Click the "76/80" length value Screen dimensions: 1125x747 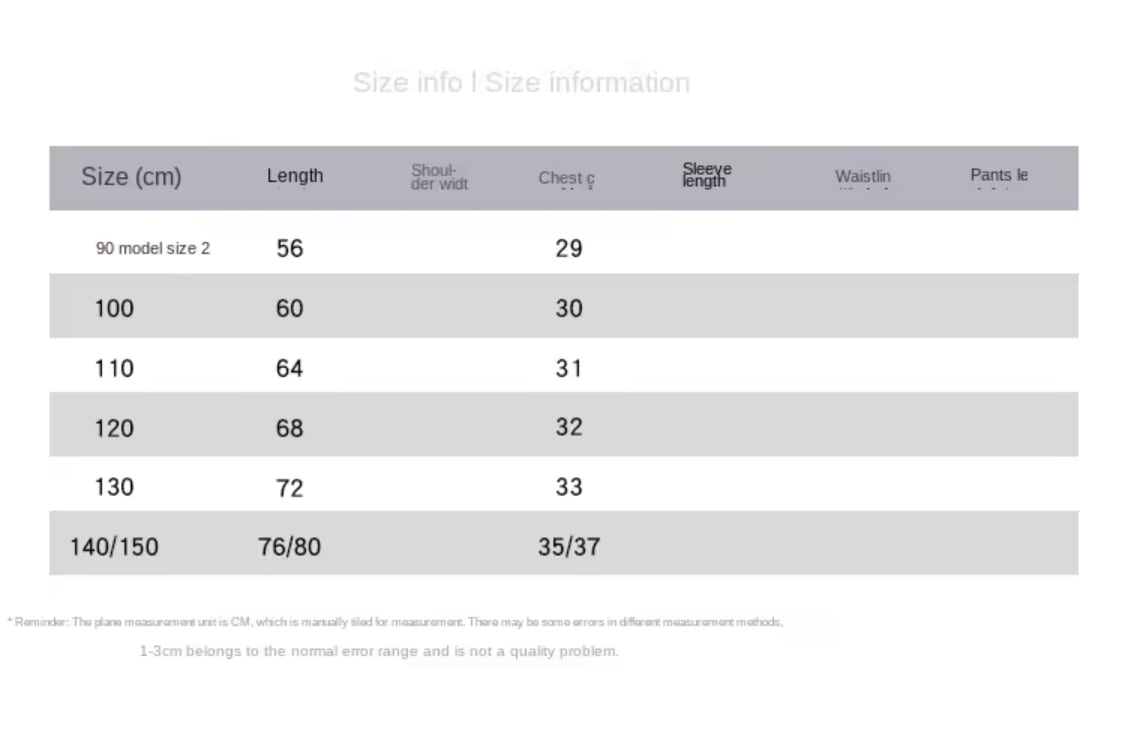coord(290,547)
